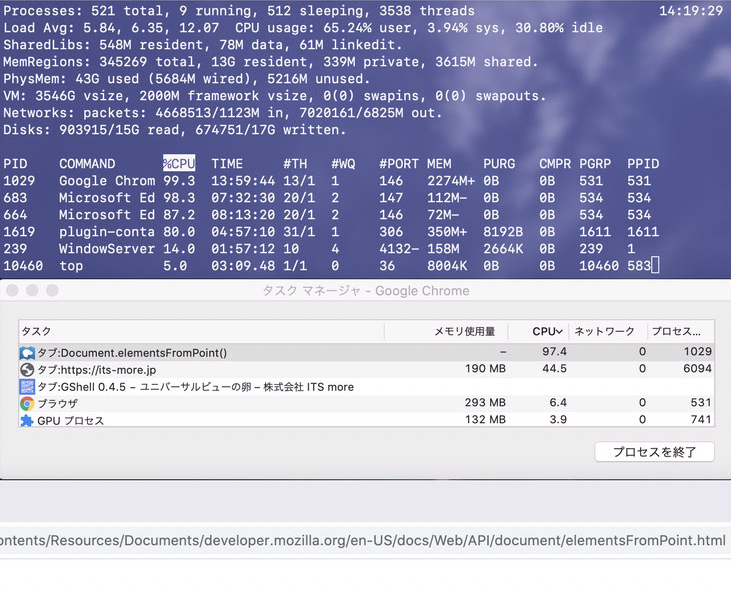Click the globe icon for its-more.jp tab
This screenshot has height=606, width=731.
(27, 369)
